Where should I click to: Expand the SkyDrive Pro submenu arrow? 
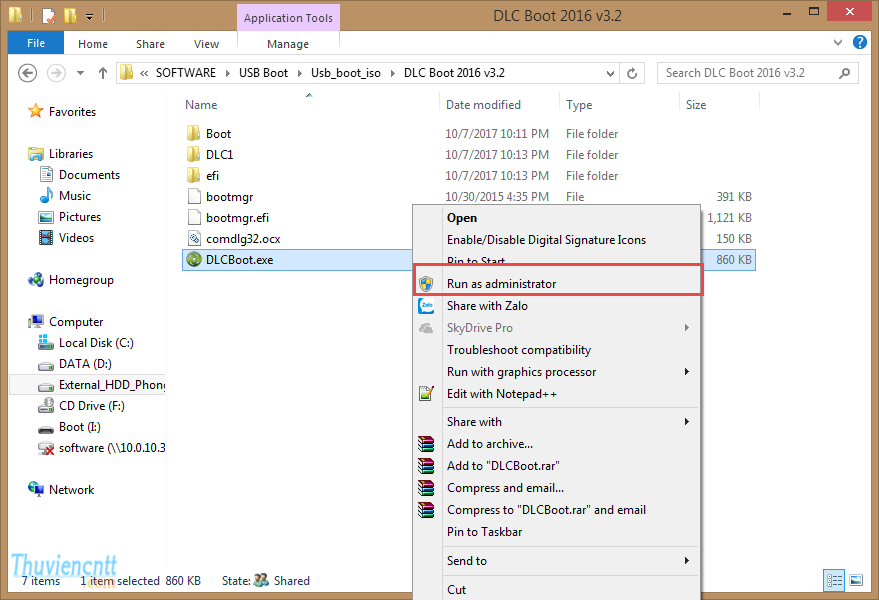pyautogui.click(x=687, y=327)
